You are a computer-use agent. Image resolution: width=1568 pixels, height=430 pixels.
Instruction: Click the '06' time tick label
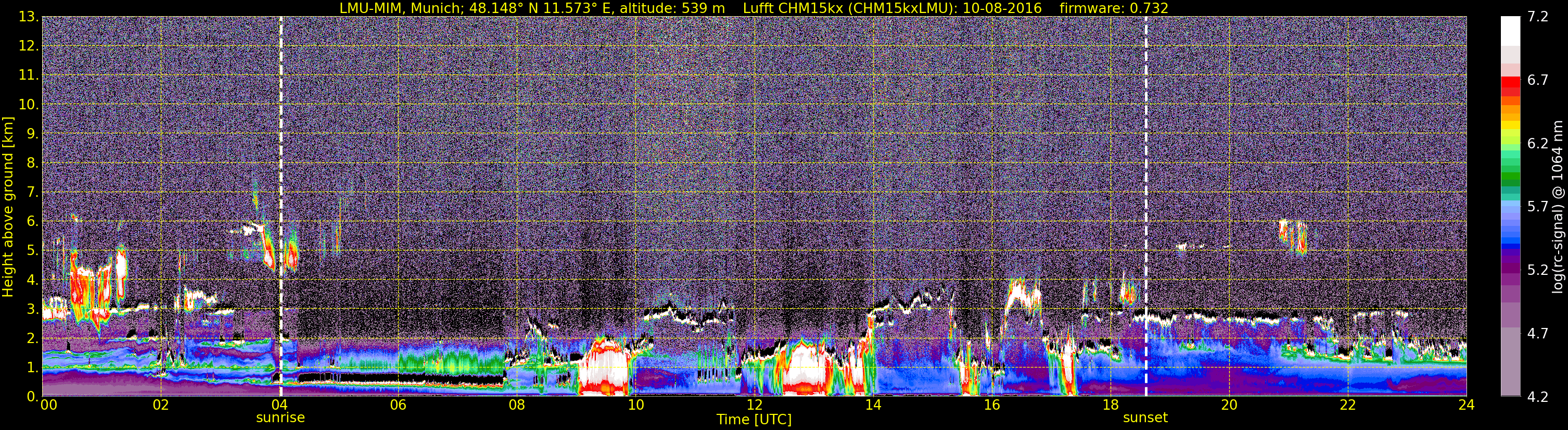[398, 405]
